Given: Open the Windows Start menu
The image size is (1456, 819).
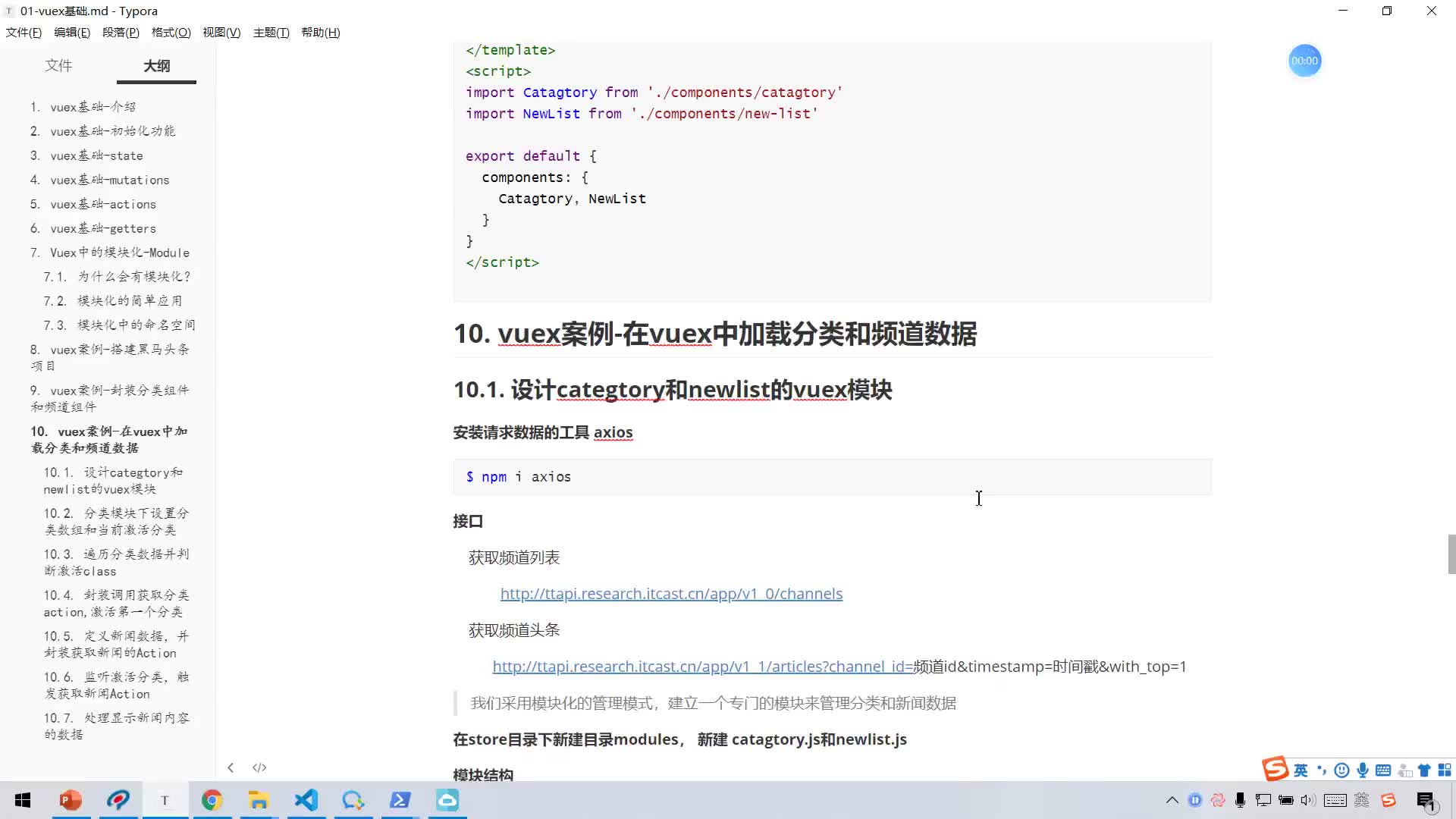Looking at the screenshot, I should click(x=23, y=800).
